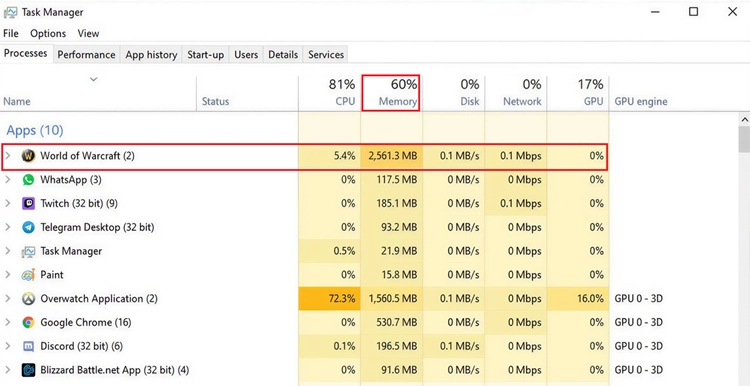This screenshot has width=750, height=386.
Task: Click Overwatch's 72.3% CPU cell
Action: [330, 299]
